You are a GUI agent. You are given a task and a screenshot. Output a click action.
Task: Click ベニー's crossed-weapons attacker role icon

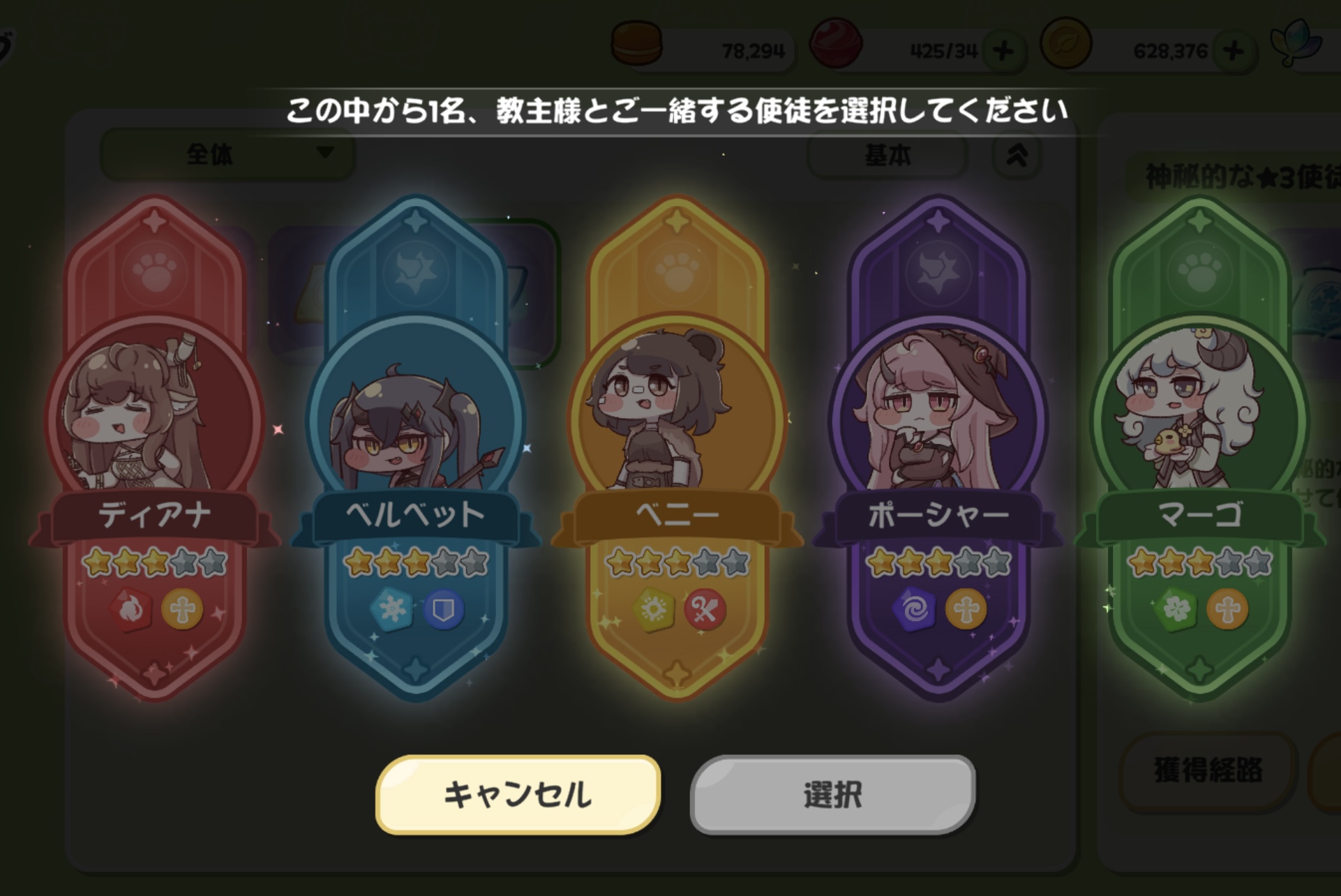click(705, 610)
